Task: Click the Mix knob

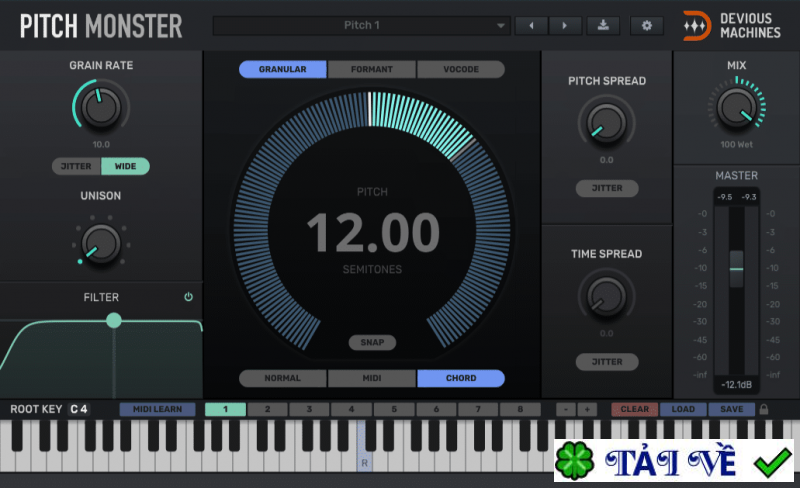Action: (736, 107)
